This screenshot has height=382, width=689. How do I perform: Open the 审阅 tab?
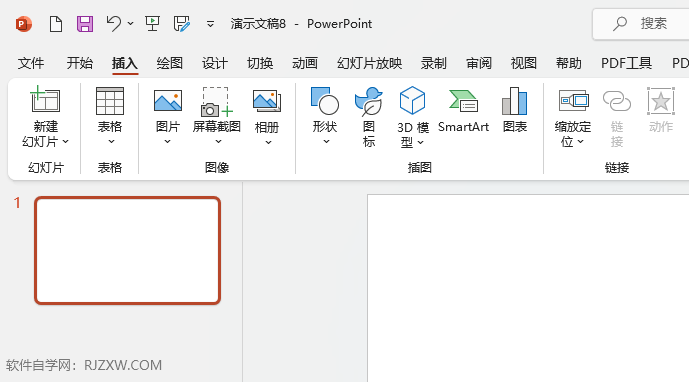[479, 63]
